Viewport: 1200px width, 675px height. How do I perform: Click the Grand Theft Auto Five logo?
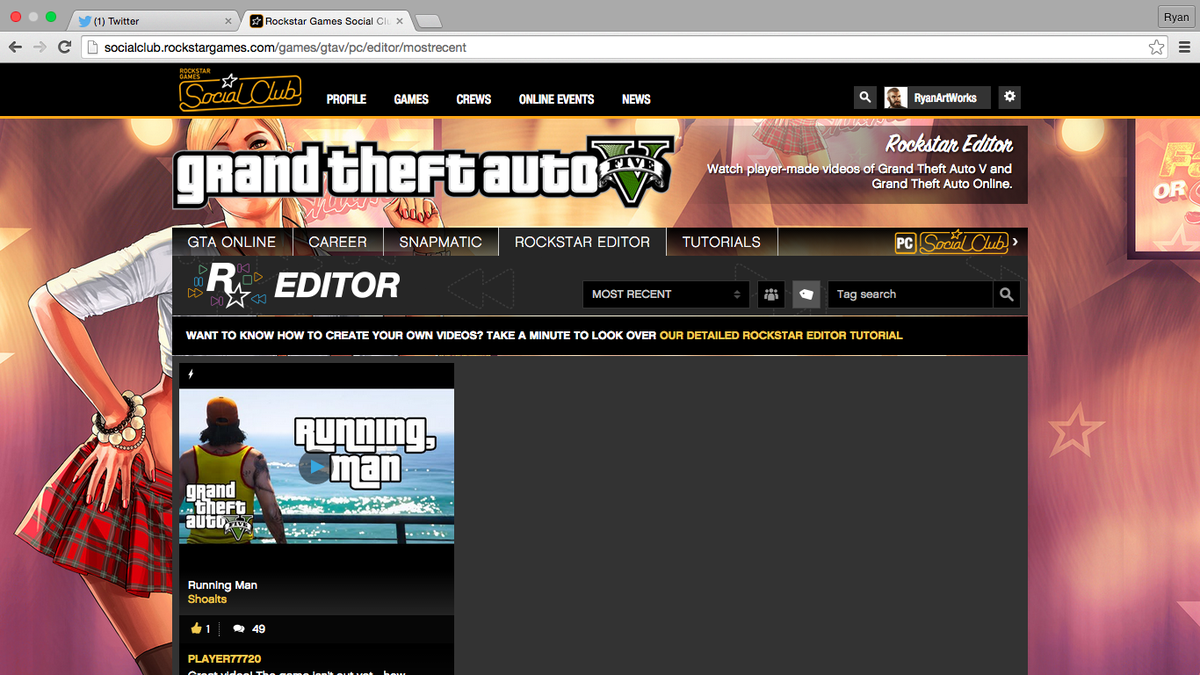[x=422, y=172]
